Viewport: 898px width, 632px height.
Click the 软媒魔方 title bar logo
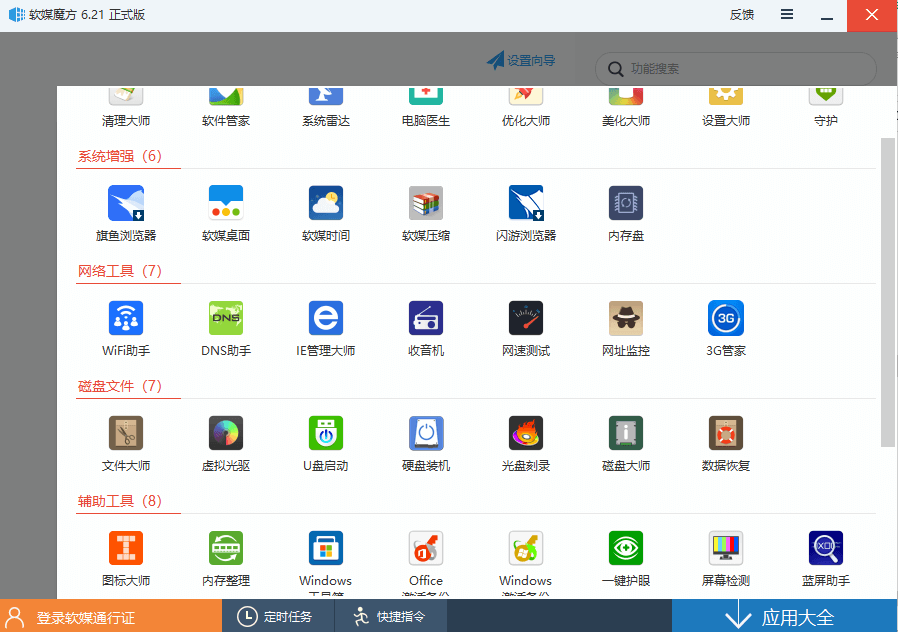click(17, 14)
